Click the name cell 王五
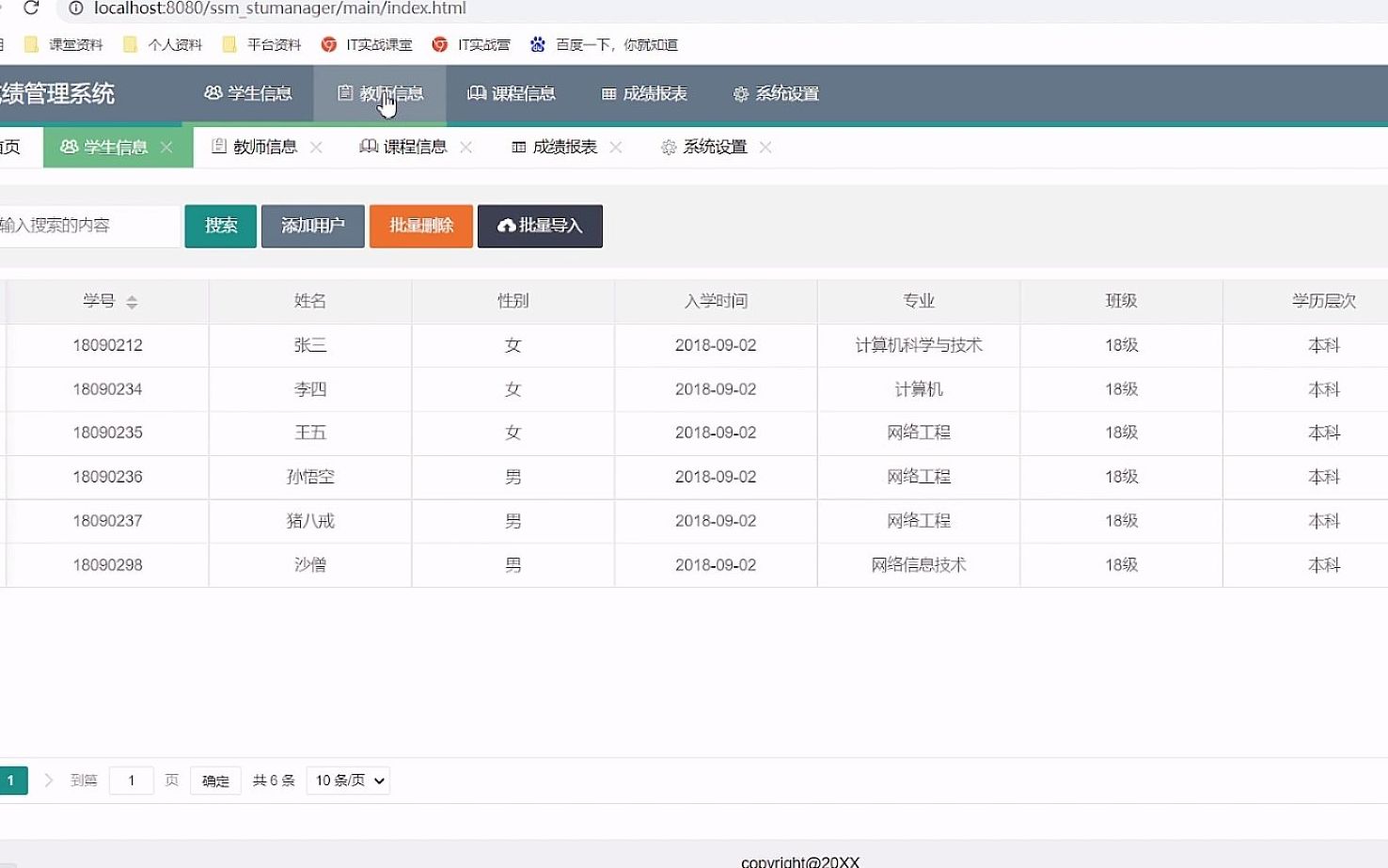 click(310, 433)
